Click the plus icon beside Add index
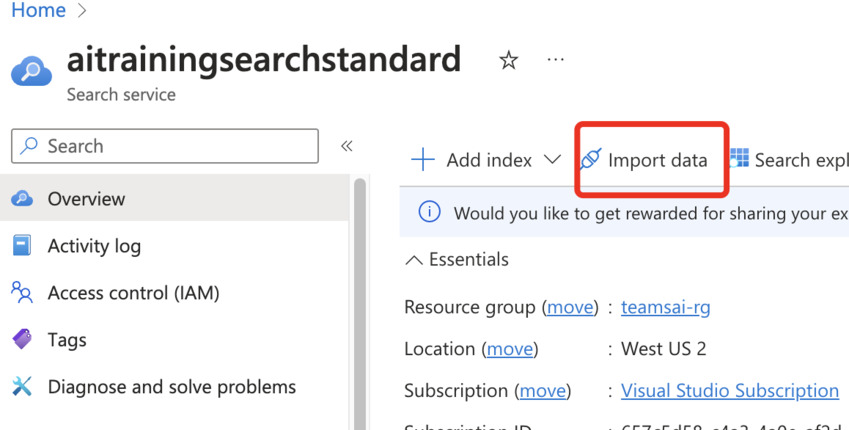849x430 pixels. click(x=423, y=160)
